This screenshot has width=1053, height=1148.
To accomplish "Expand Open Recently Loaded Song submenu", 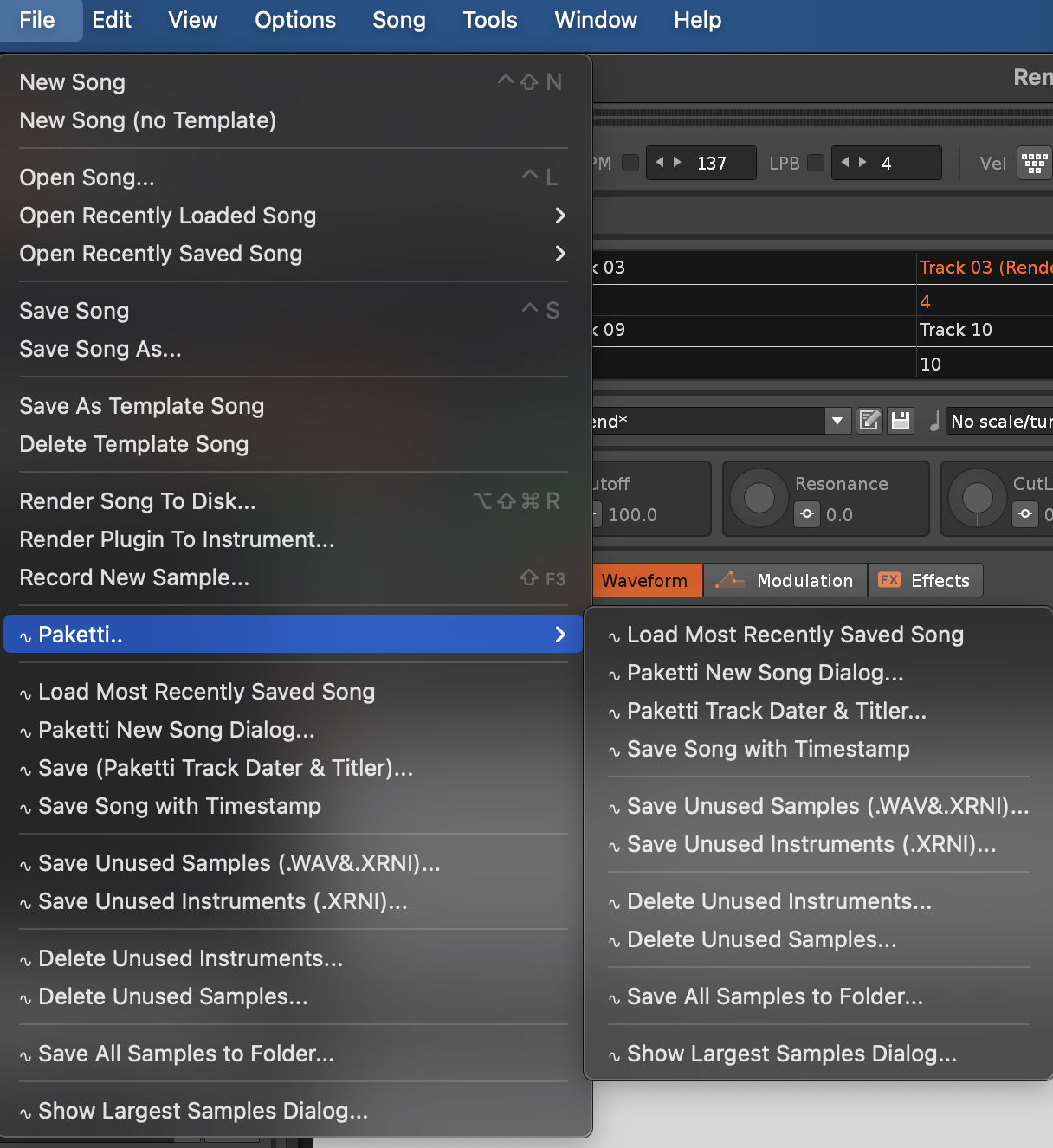I will (559, 216).
